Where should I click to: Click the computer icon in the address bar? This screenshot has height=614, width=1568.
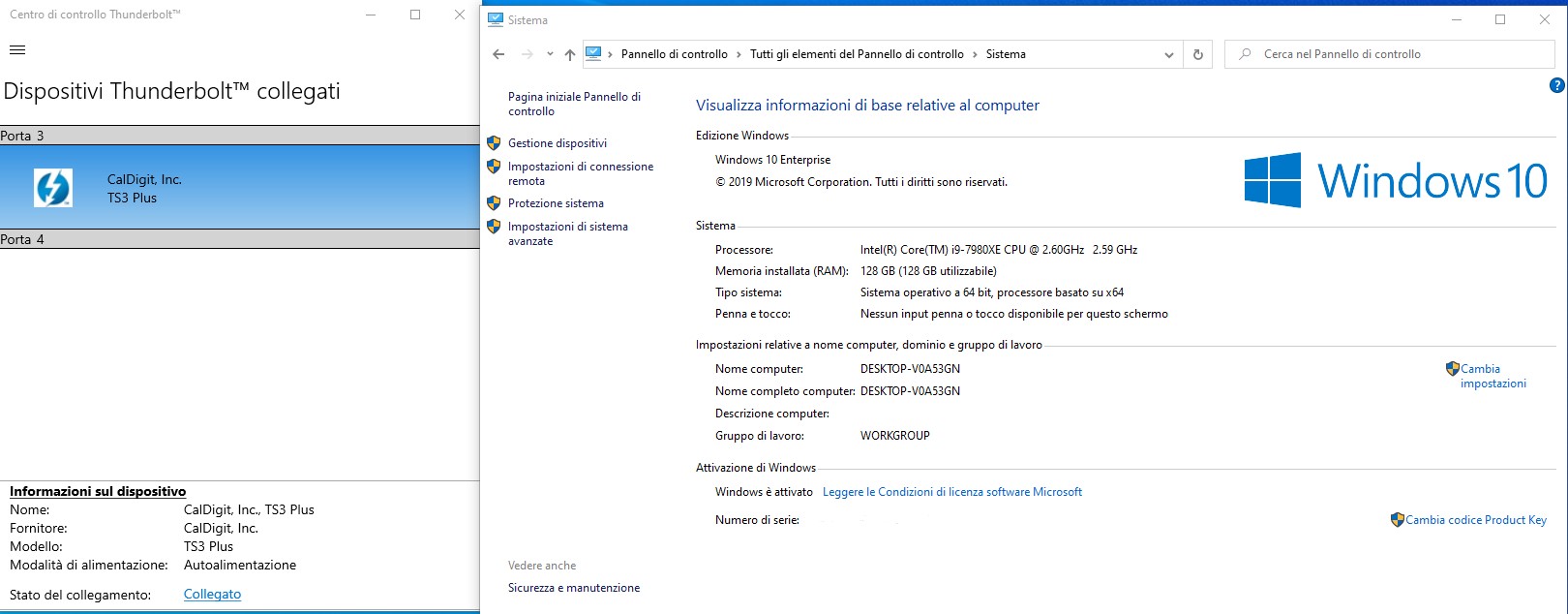point(593,54)
